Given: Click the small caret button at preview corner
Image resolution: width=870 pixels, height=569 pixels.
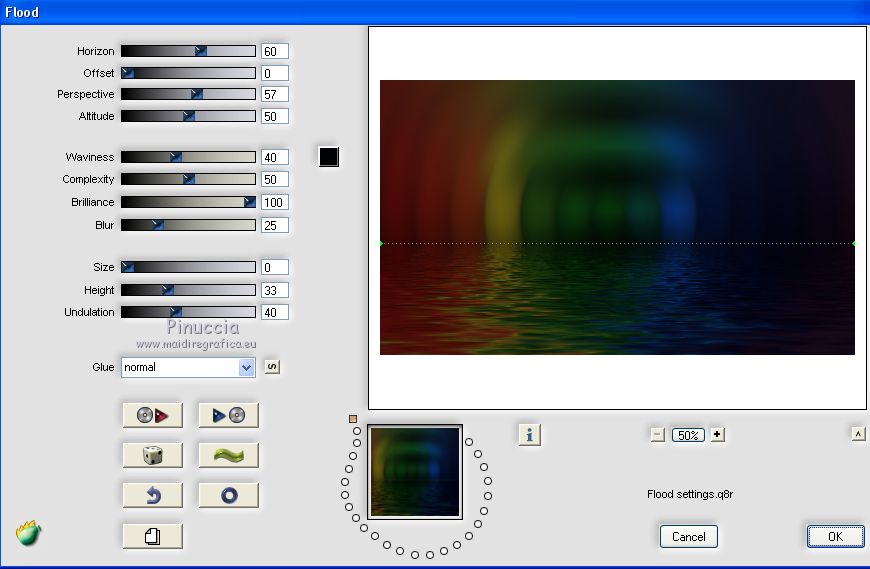Looking at the screenshot, I should tap(858, 434).
